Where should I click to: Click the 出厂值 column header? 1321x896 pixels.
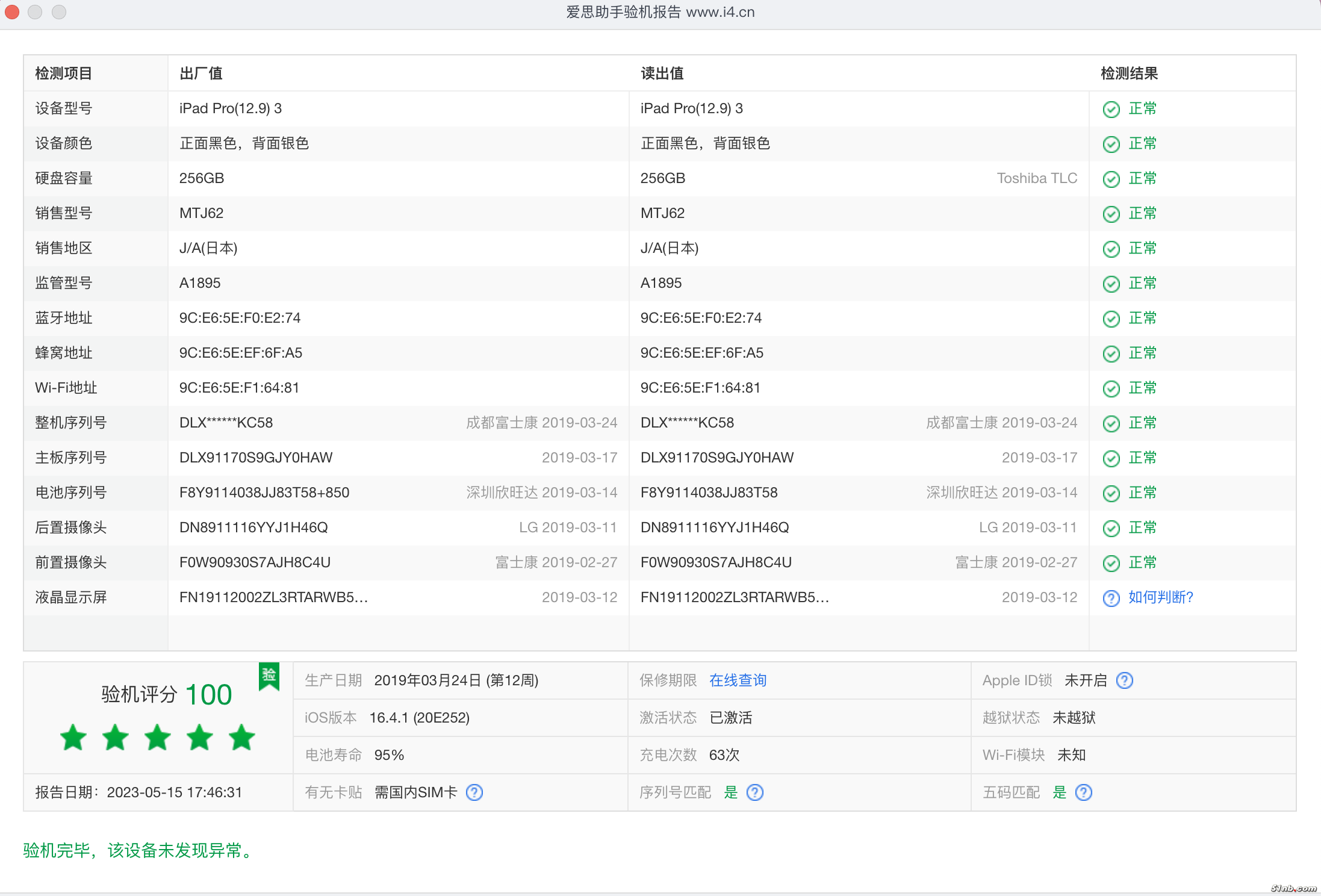201,73
